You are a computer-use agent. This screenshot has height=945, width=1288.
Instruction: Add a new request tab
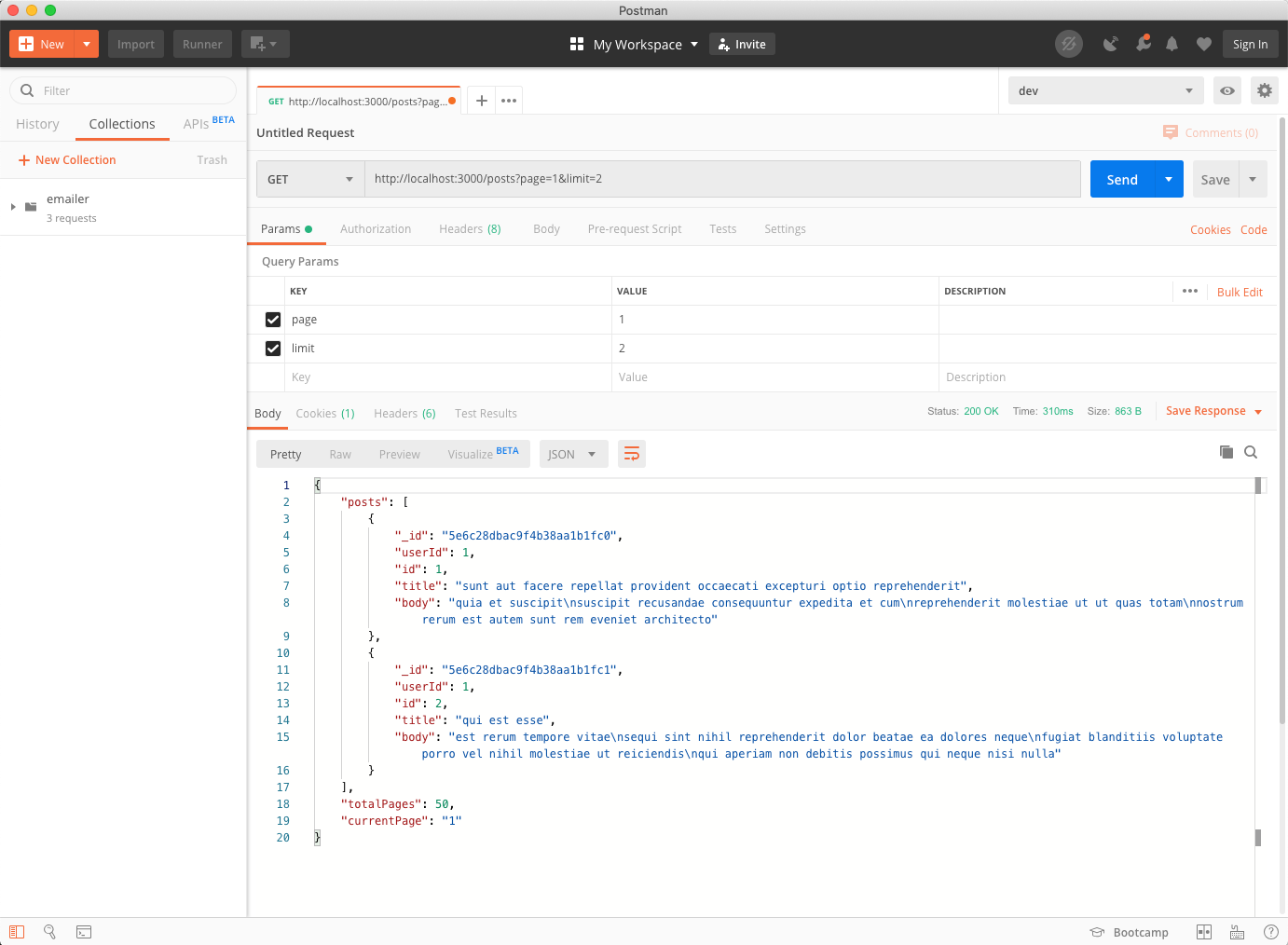tap(482, 101)
